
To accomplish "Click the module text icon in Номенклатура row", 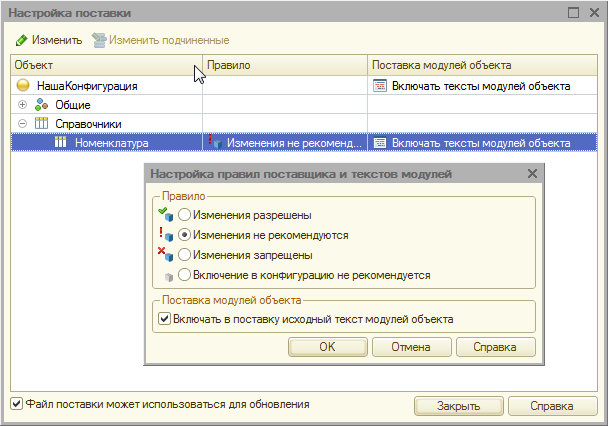I will [380, 143].
